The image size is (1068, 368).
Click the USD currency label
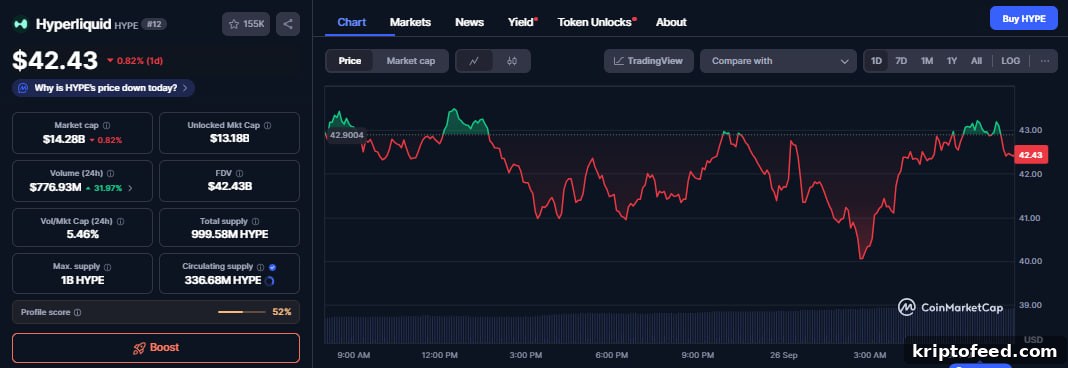(x=1033, y=339)
